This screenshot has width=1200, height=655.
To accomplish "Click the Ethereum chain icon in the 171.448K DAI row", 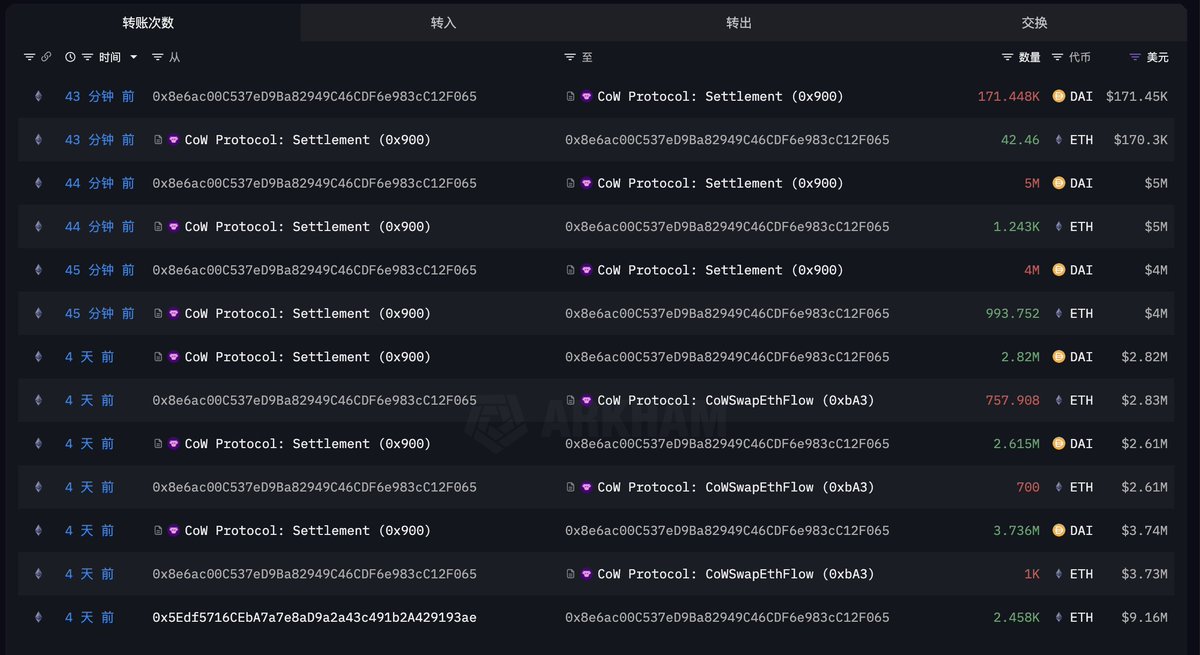I will point(39,97).
